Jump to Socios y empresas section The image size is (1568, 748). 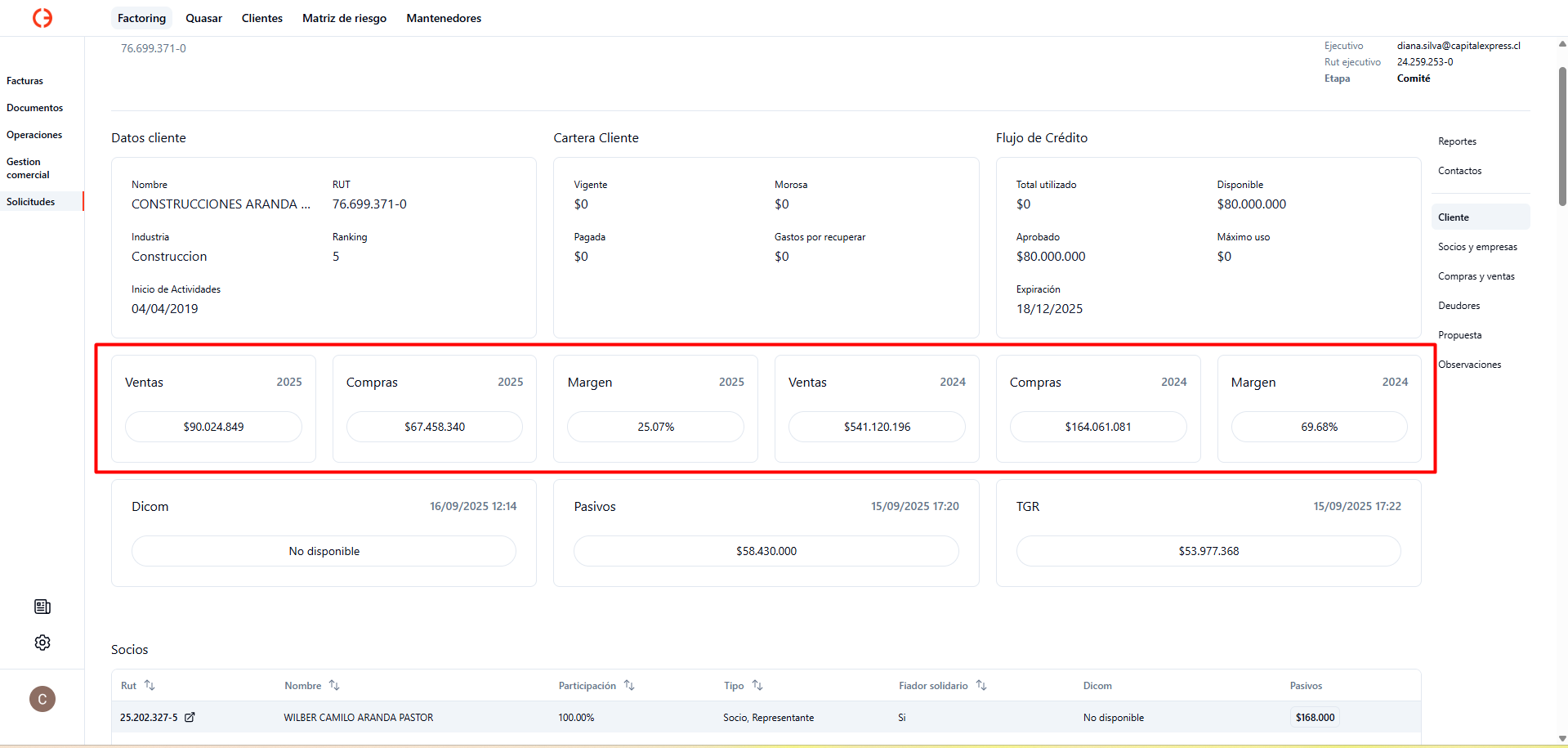[x=1477, y=247]
